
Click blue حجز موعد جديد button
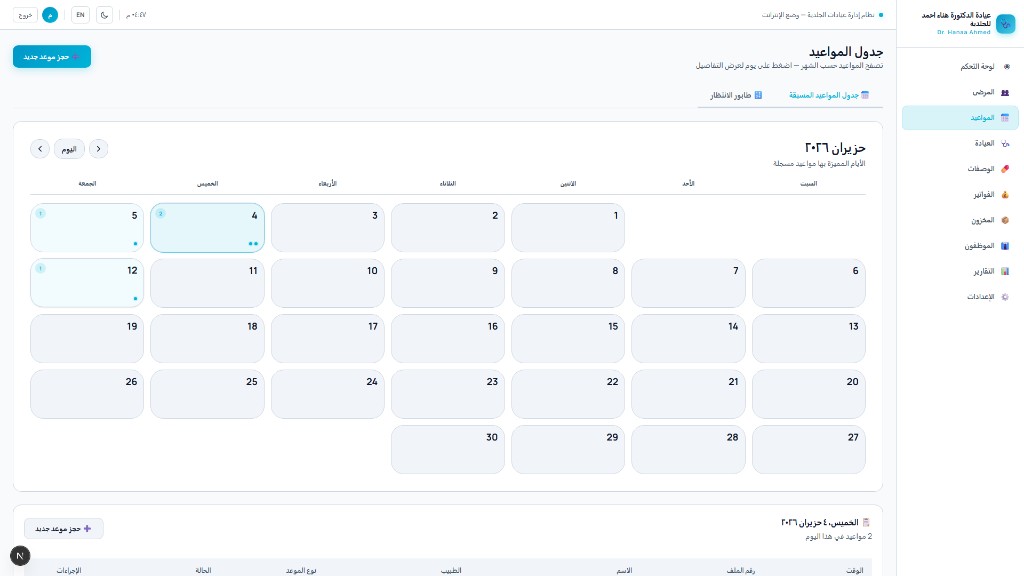(52, 57)
